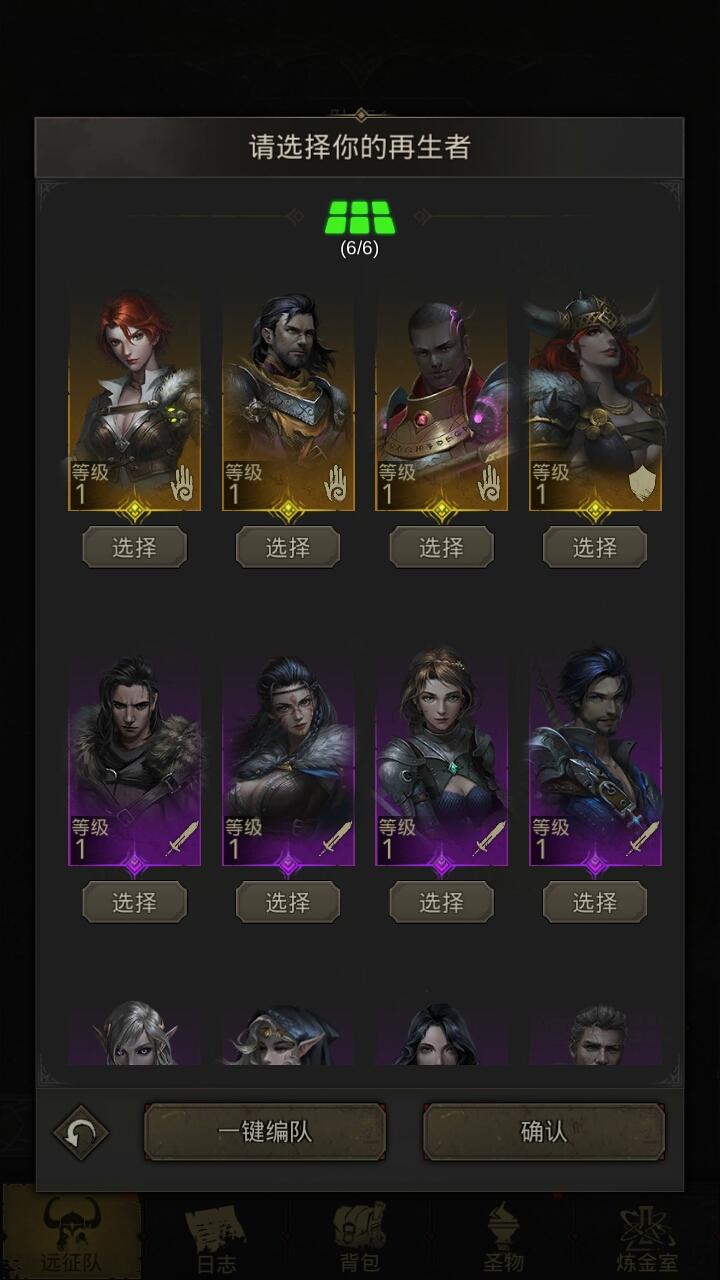Click the 确认 confirm button
This screenshot has height=1280, width=720.
[544, 1132]
